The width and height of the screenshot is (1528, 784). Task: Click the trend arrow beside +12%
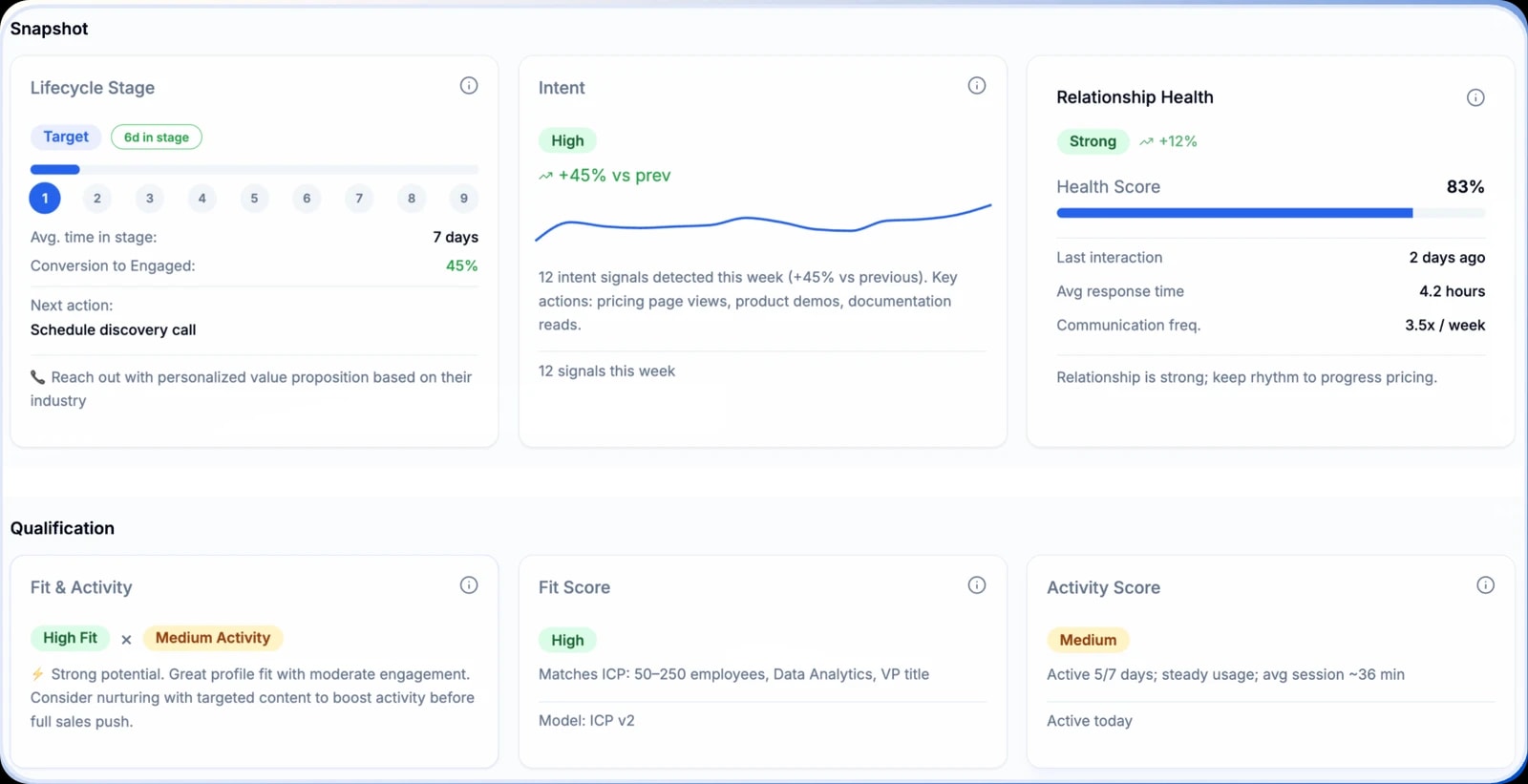click(x=1146, y=141)
